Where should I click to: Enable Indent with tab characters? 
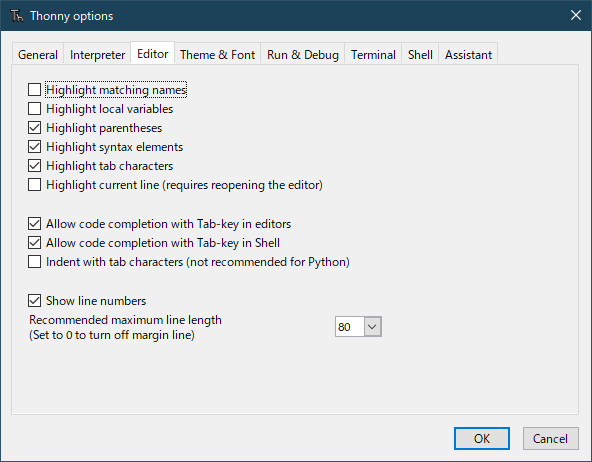(x=34, y=262)
